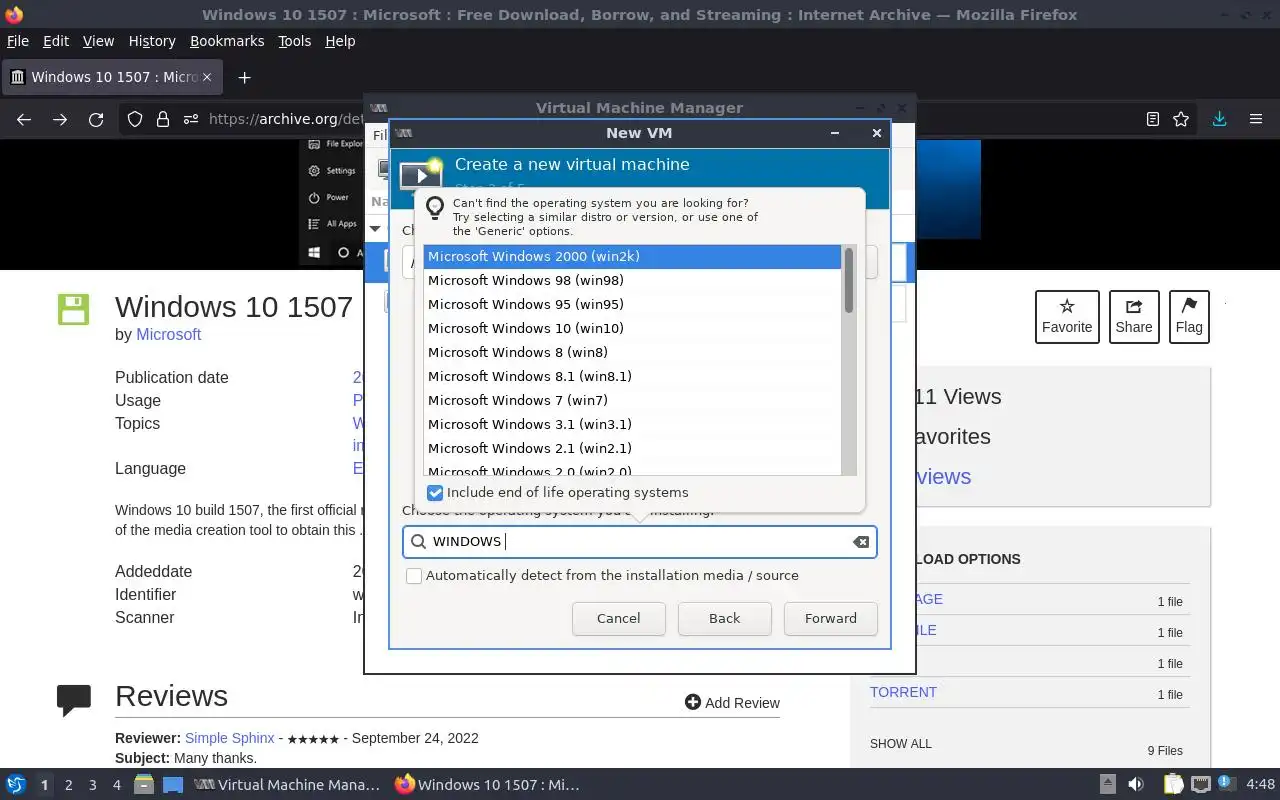The image size is (1280, 800).
Task: Select Microsoft Windows 10 (win10)
Action: (x=632, y=329)
